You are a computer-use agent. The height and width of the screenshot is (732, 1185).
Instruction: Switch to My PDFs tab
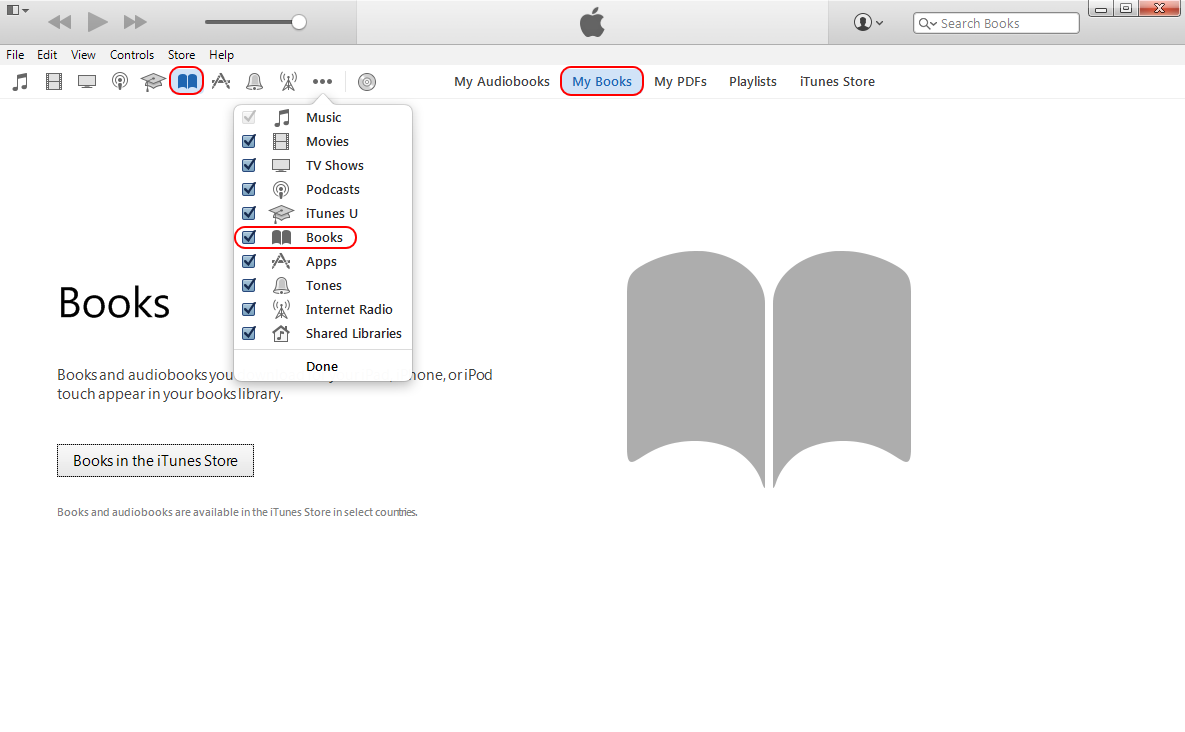(680, 82)
